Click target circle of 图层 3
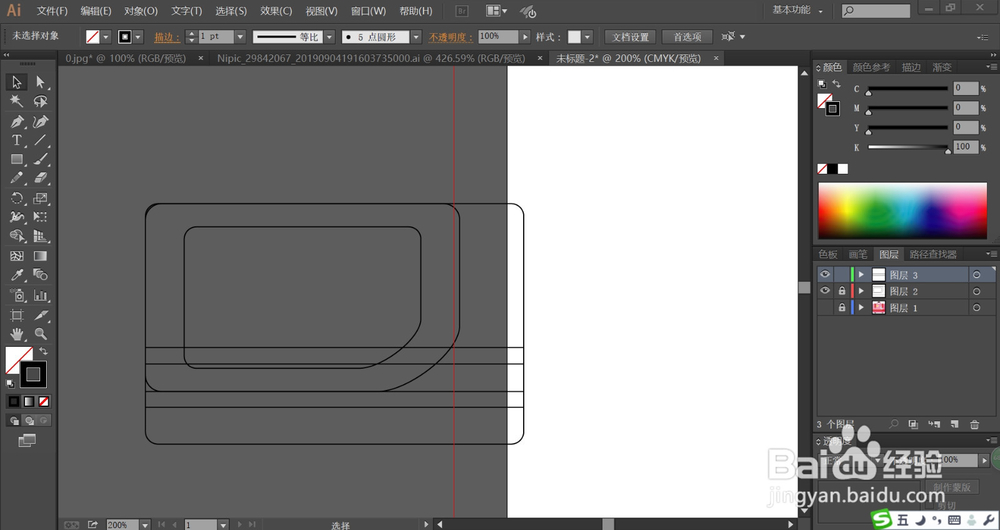The width and height of the screenshot is (1000, 530). coord(976,275)
